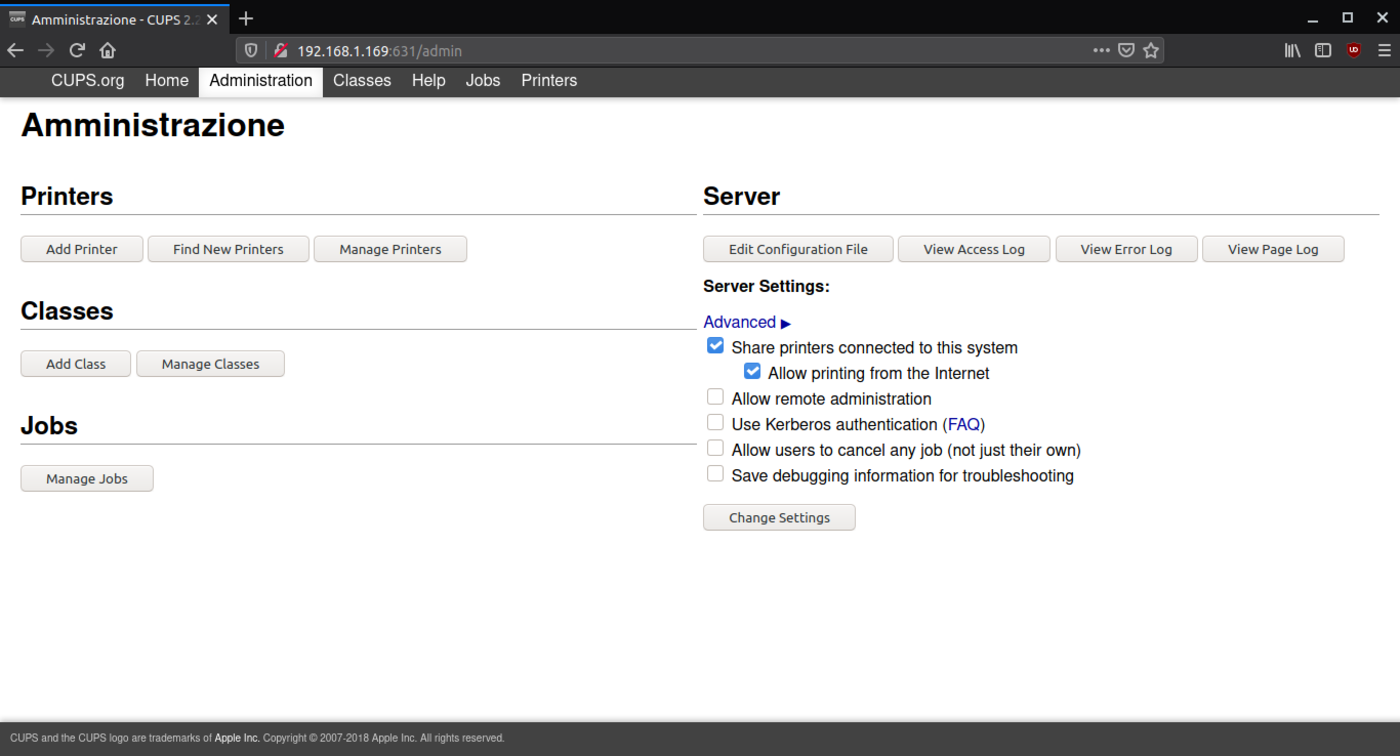Viewport: 1400px width, 756px height.
Task: Enable Allow remote administration
Action: pyautogui.click(x=715, y=396)
